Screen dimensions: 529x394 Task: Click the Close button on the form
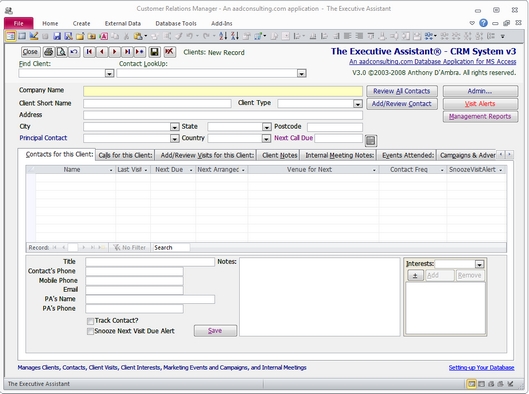pyautogui.click(x=30, y=52)
